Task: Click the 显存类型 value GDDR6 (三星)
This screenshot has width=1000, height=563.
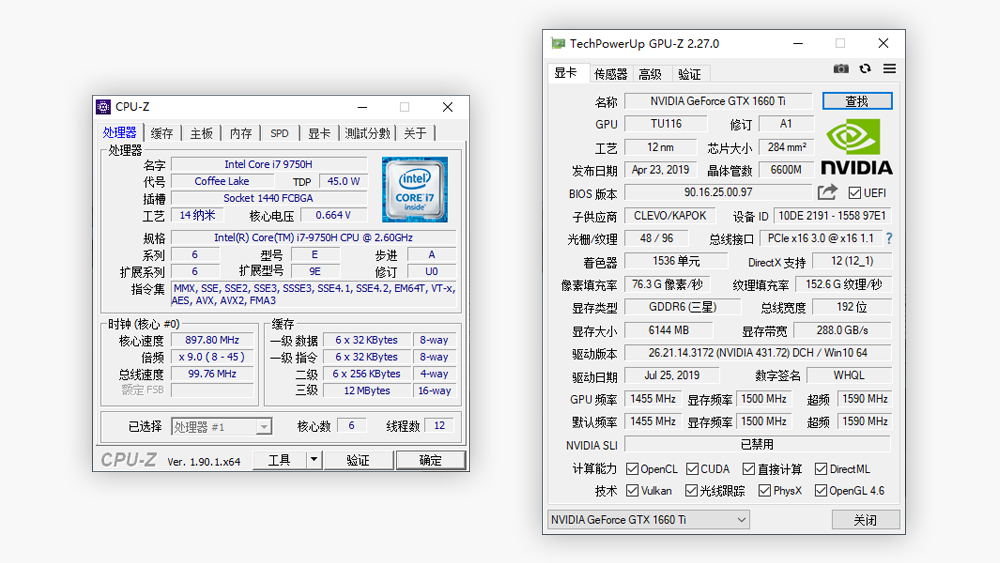Action: [682, 307]
